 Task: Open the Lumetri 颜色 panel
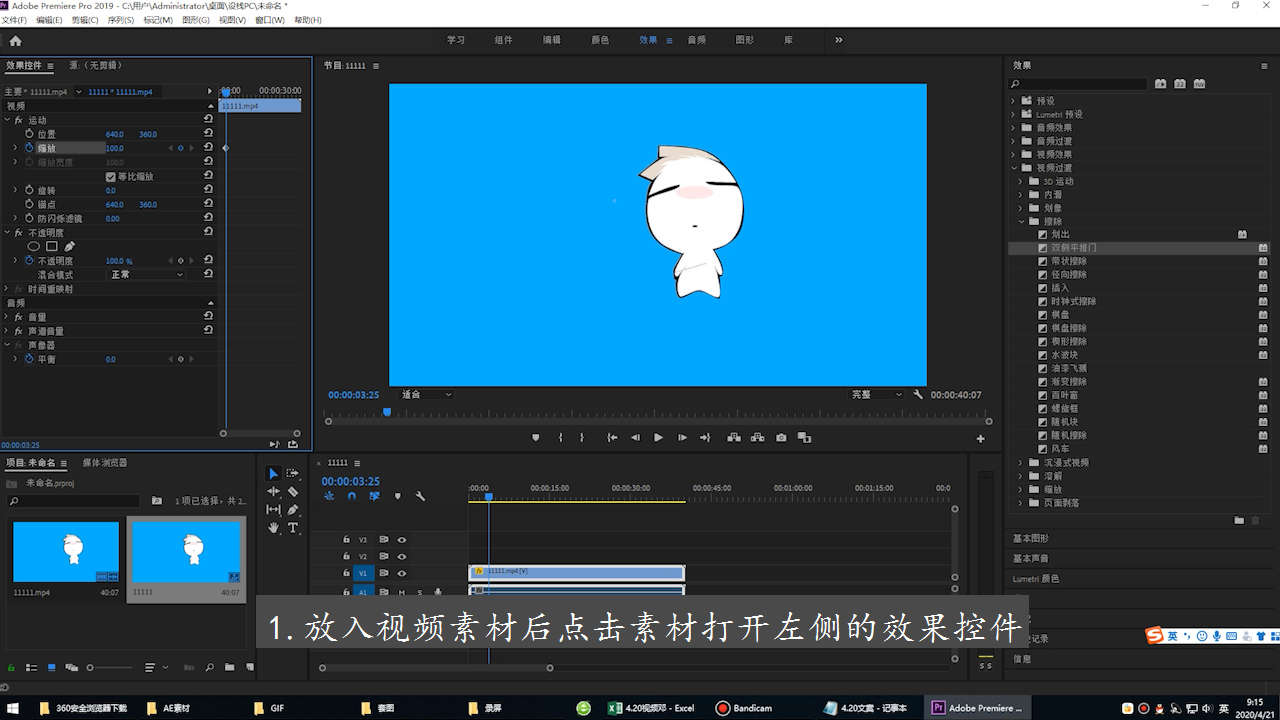click(x=1035, y=579)
